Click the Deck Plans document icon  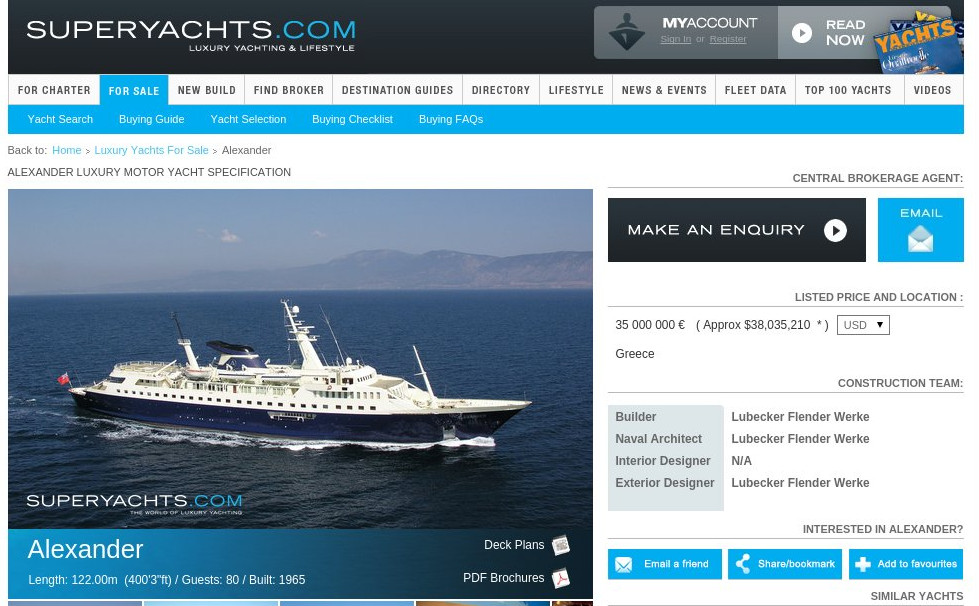click(x=561, y=545)
